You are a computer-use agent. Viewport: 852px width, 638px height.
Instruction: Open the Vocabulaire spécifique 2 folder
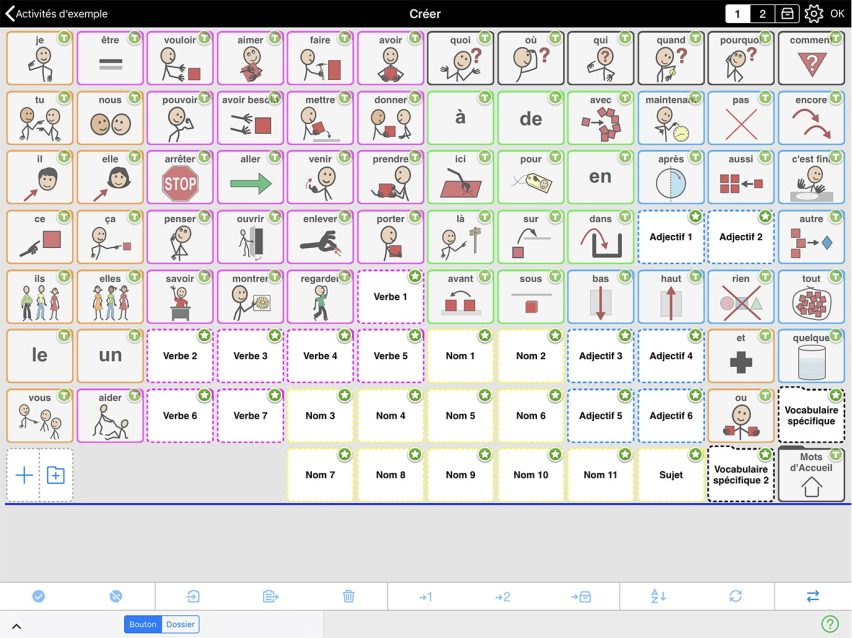pyautogui.click(x=741, y=474)
